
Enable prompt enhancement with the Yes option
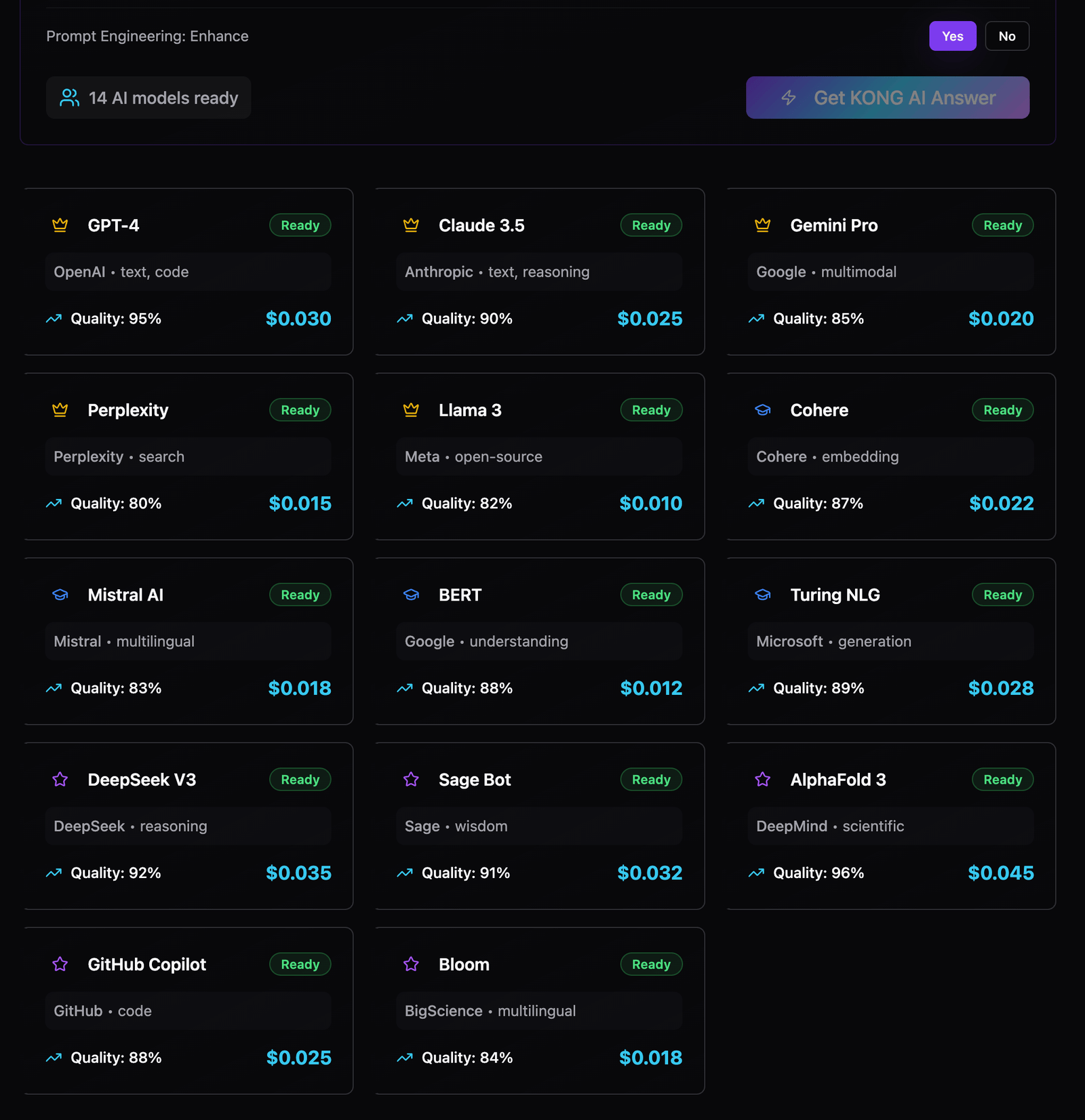click(x=952, y=36)
